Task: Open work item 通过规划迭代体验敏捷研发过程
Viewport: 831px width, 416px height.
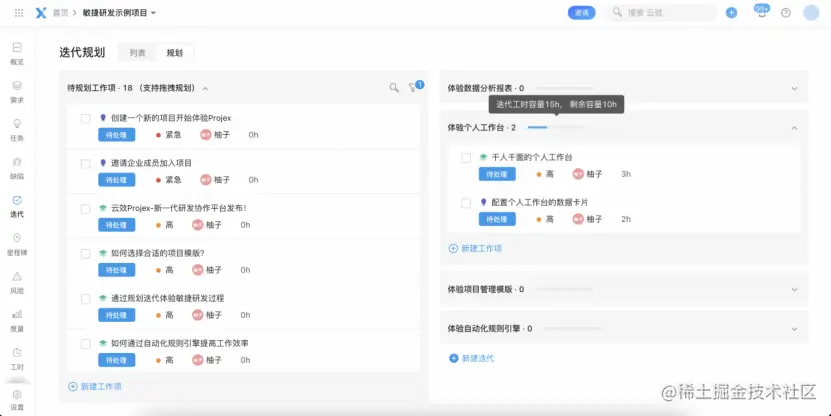Action: click(167, 298)
